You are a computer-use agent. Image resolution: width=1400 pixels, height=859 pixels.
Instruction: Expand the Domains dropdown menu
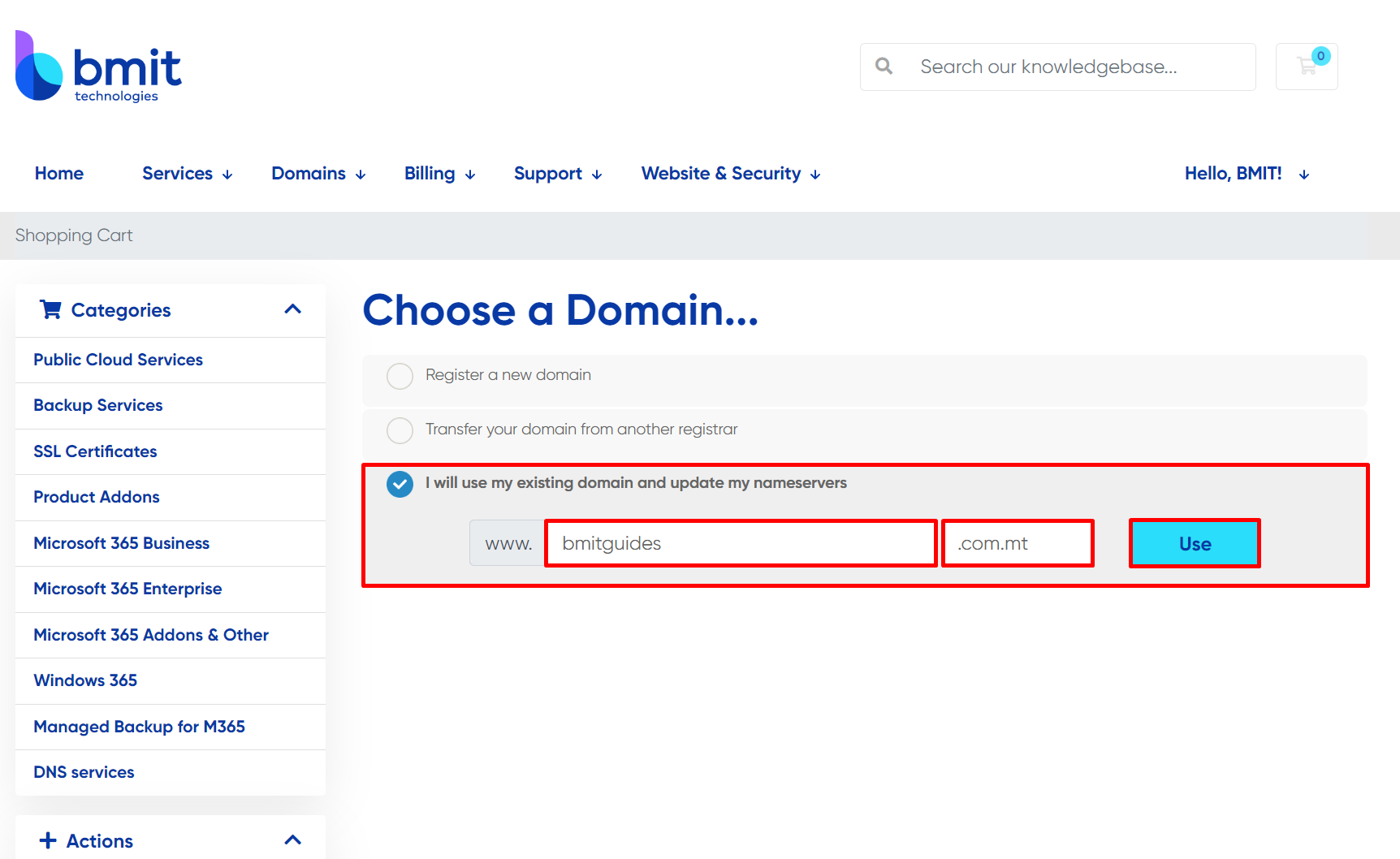point(318,174)
